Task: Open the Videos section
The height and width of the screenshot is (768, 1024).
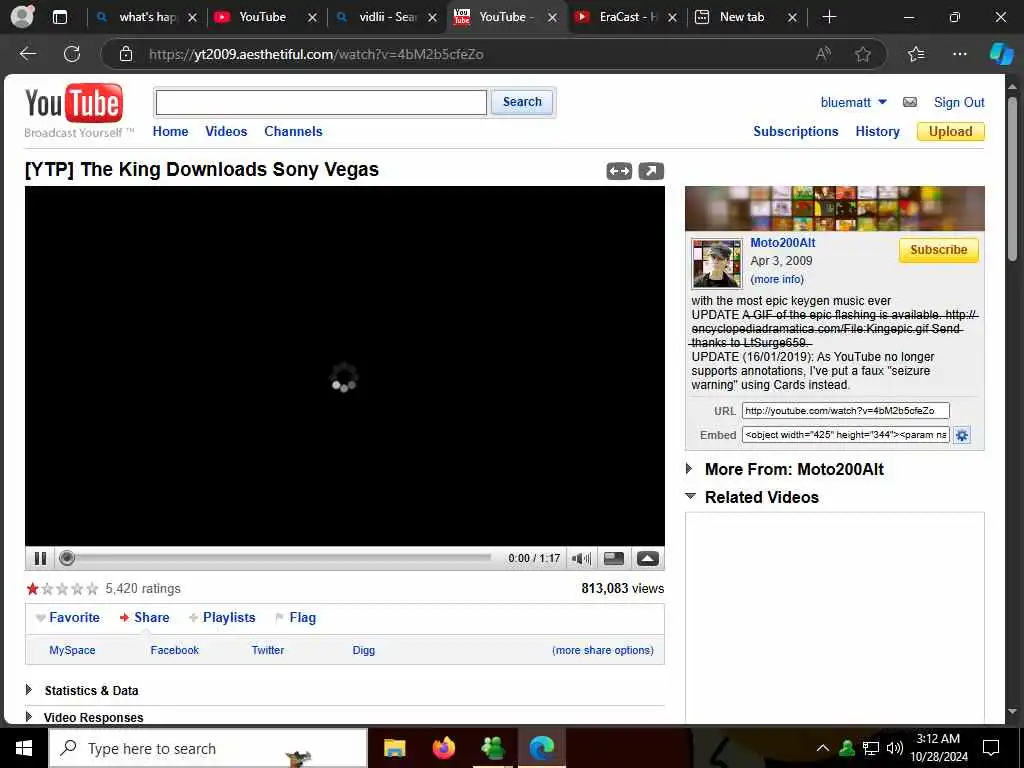Action: [226, 131]
